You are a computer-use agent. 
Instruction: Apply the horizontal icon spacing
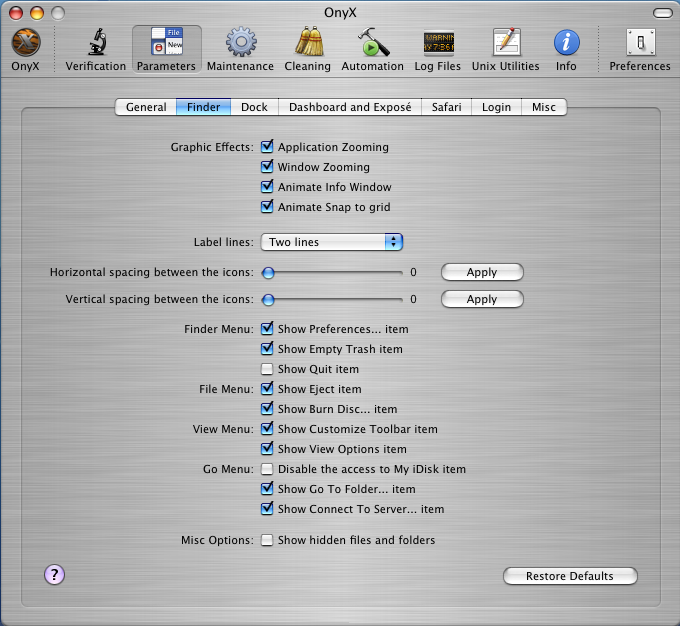(x=482, y=272)
